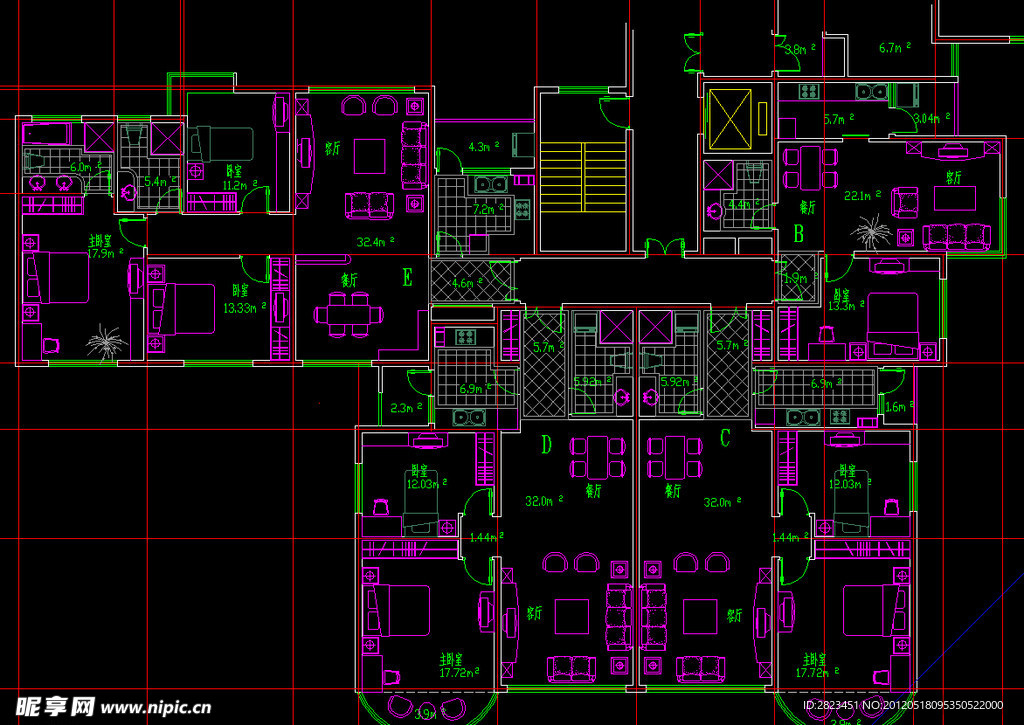Click the unit letter "D"

547,445
